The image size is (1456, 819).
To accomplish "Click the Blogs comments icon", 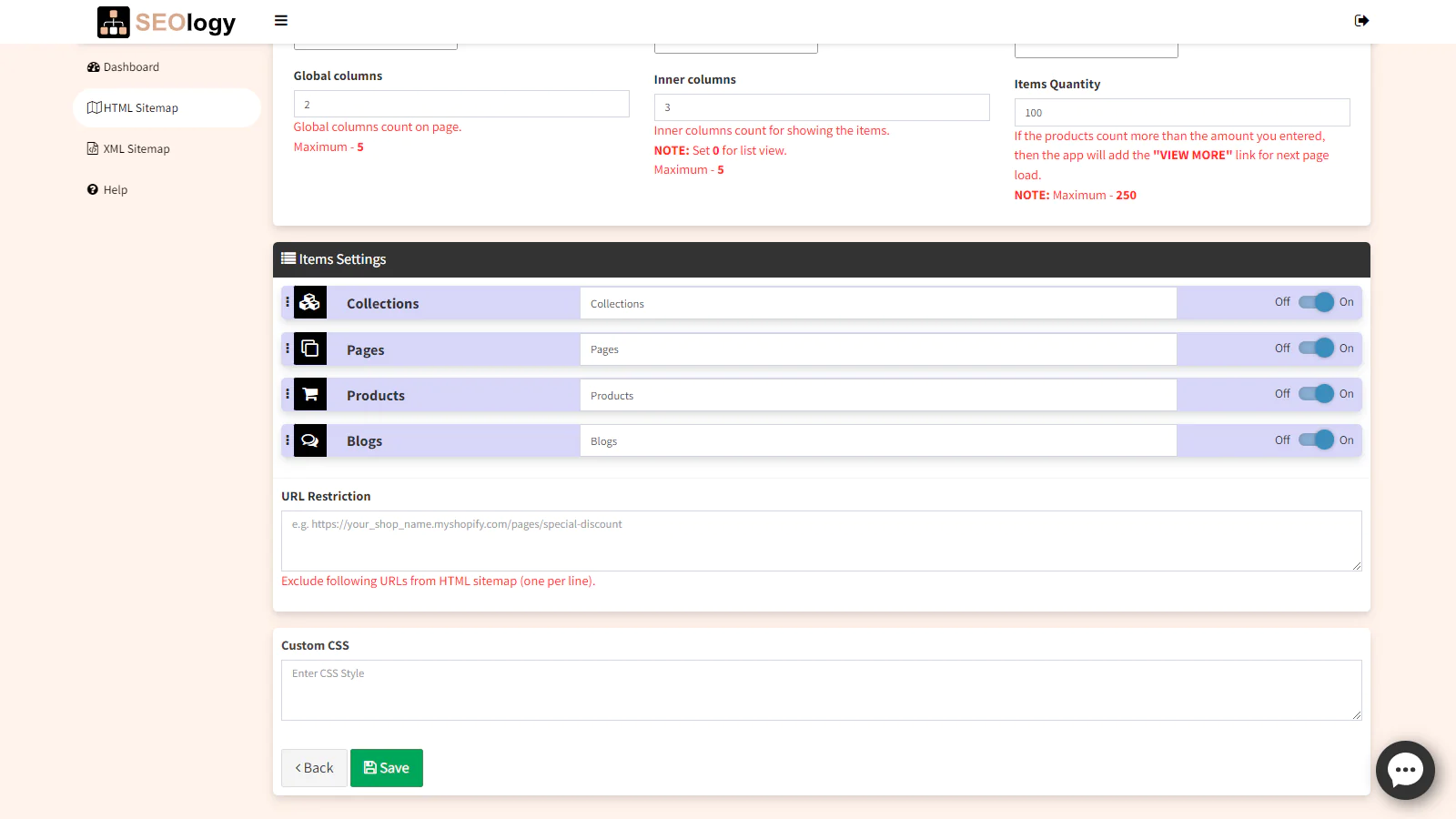I will [310, 440].
